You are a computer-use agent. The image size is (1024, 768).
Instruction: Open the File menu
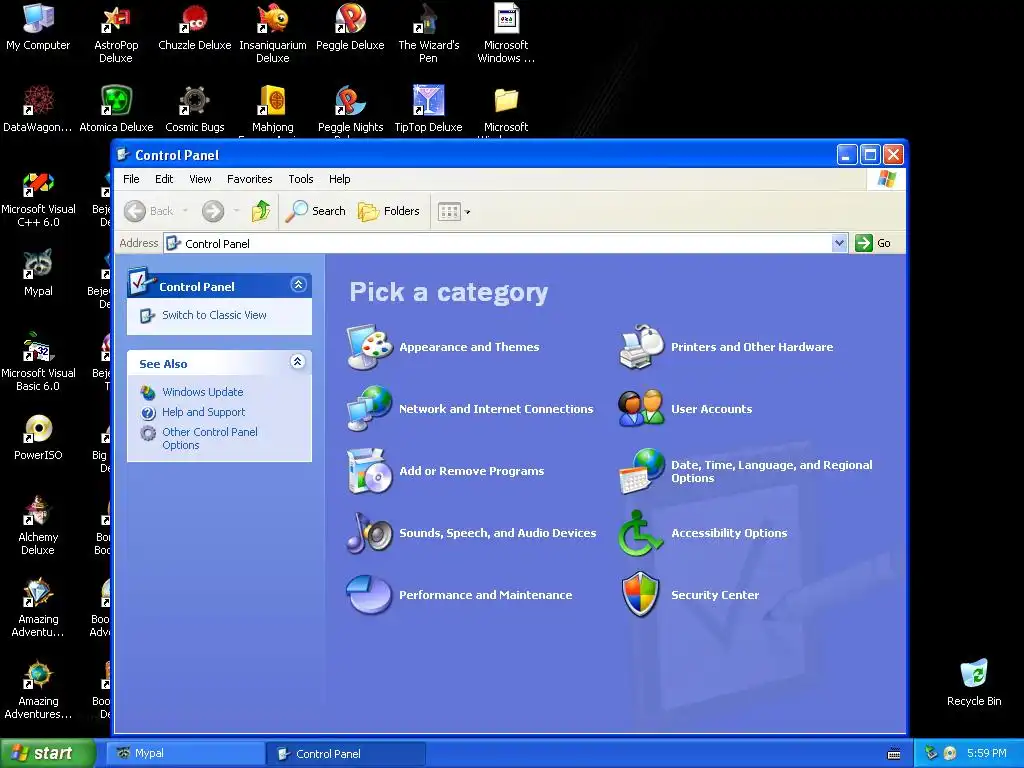131,179
